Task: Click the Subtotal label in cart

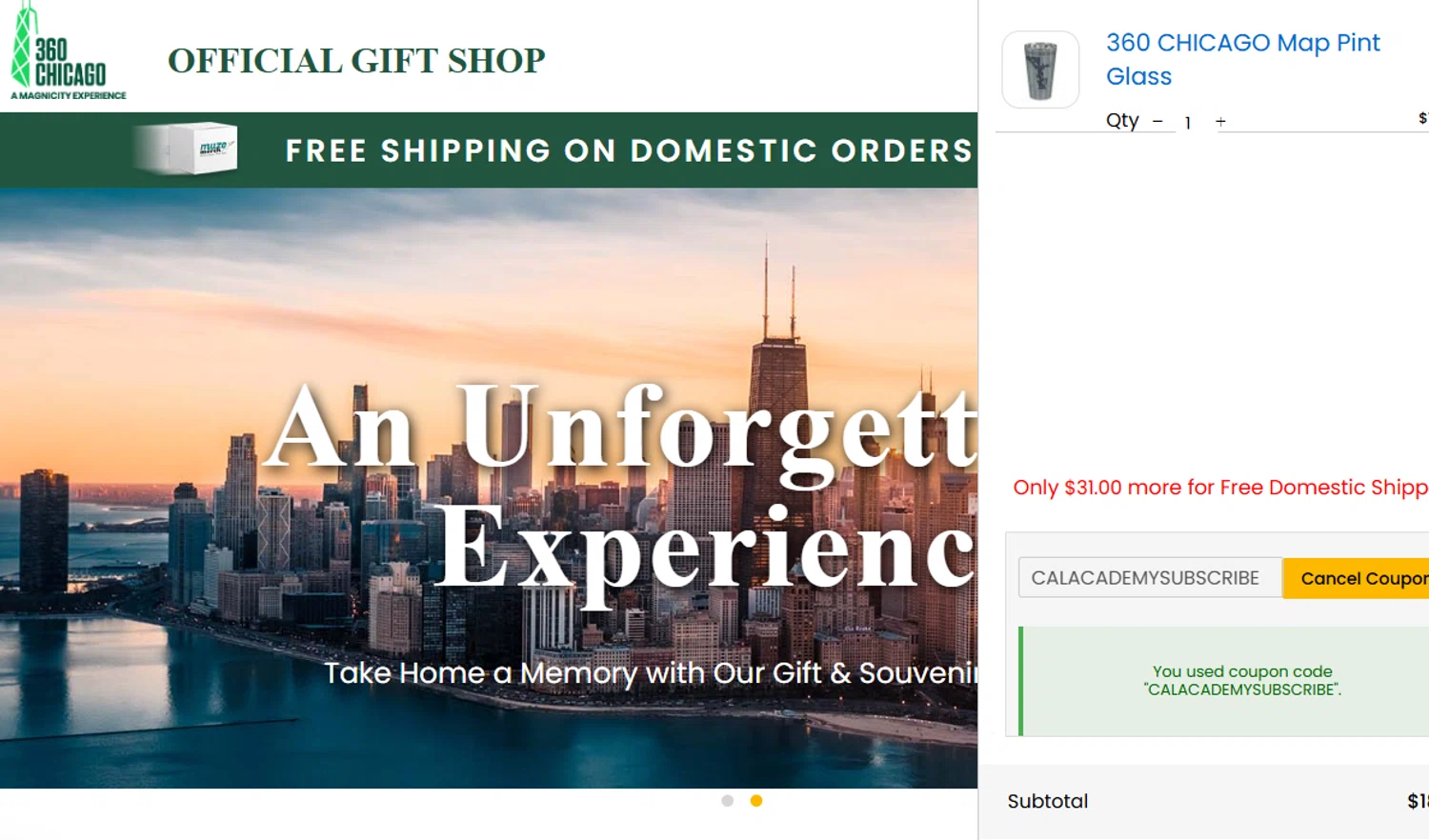Action: [x=1048, y=802]
